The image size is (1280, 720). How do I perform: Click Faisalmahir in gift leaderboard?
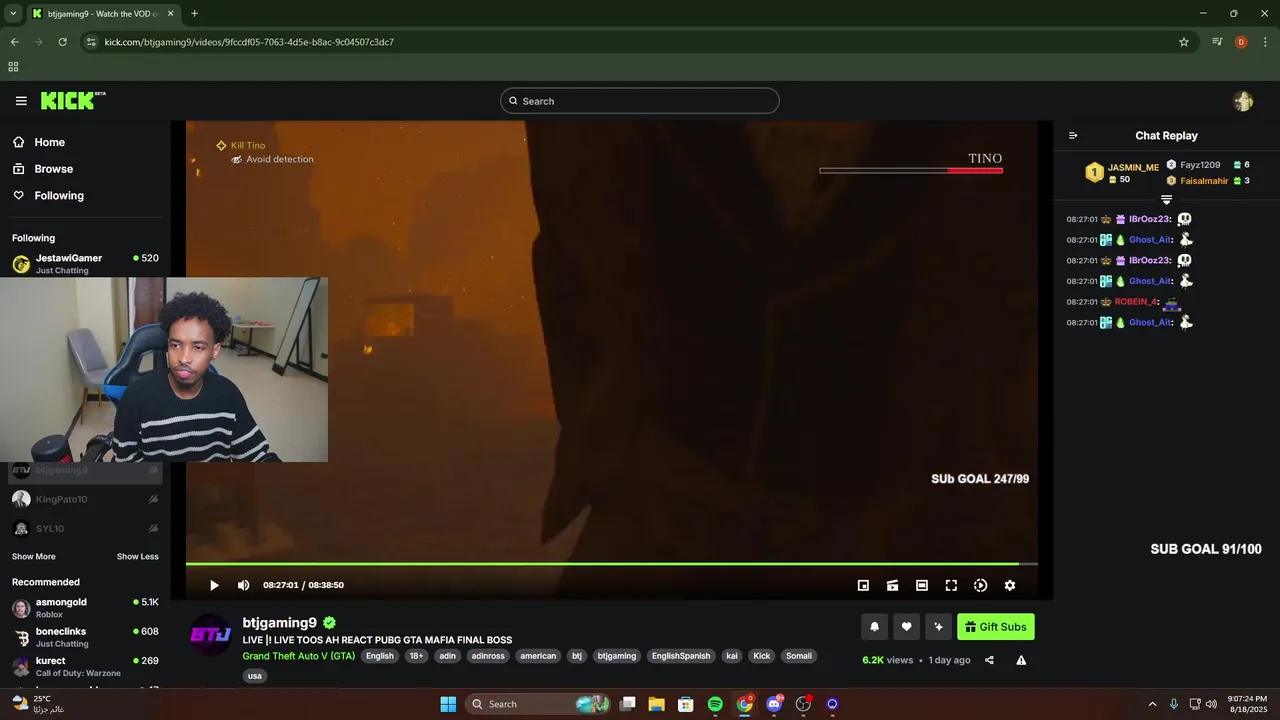[1204, 181]
